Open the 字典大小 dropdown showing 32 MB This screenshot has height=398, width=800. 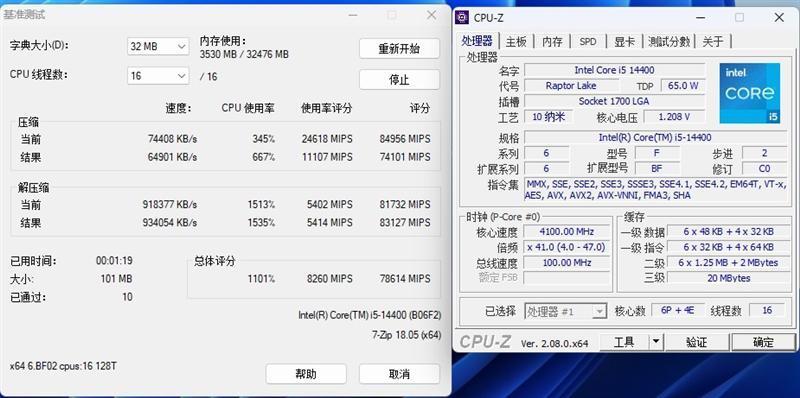tap(158, 46)
